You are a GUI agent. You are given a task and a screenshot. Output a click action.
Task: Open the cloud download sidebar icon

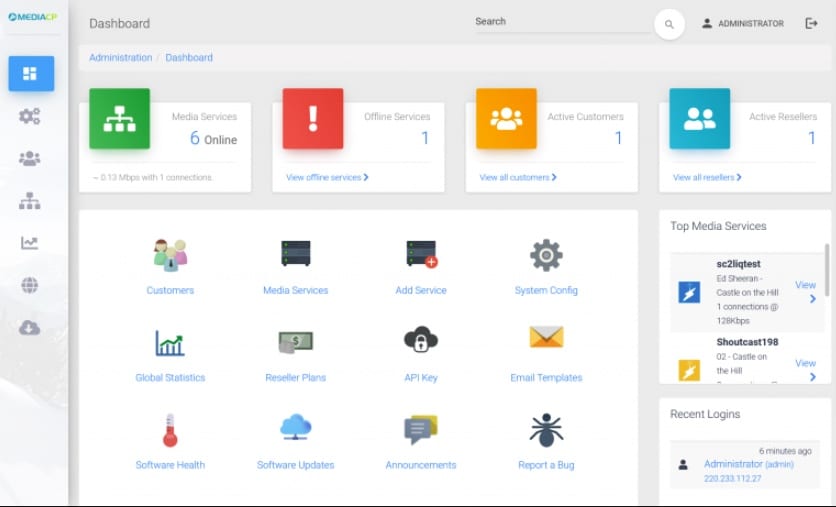pos(29,327)
